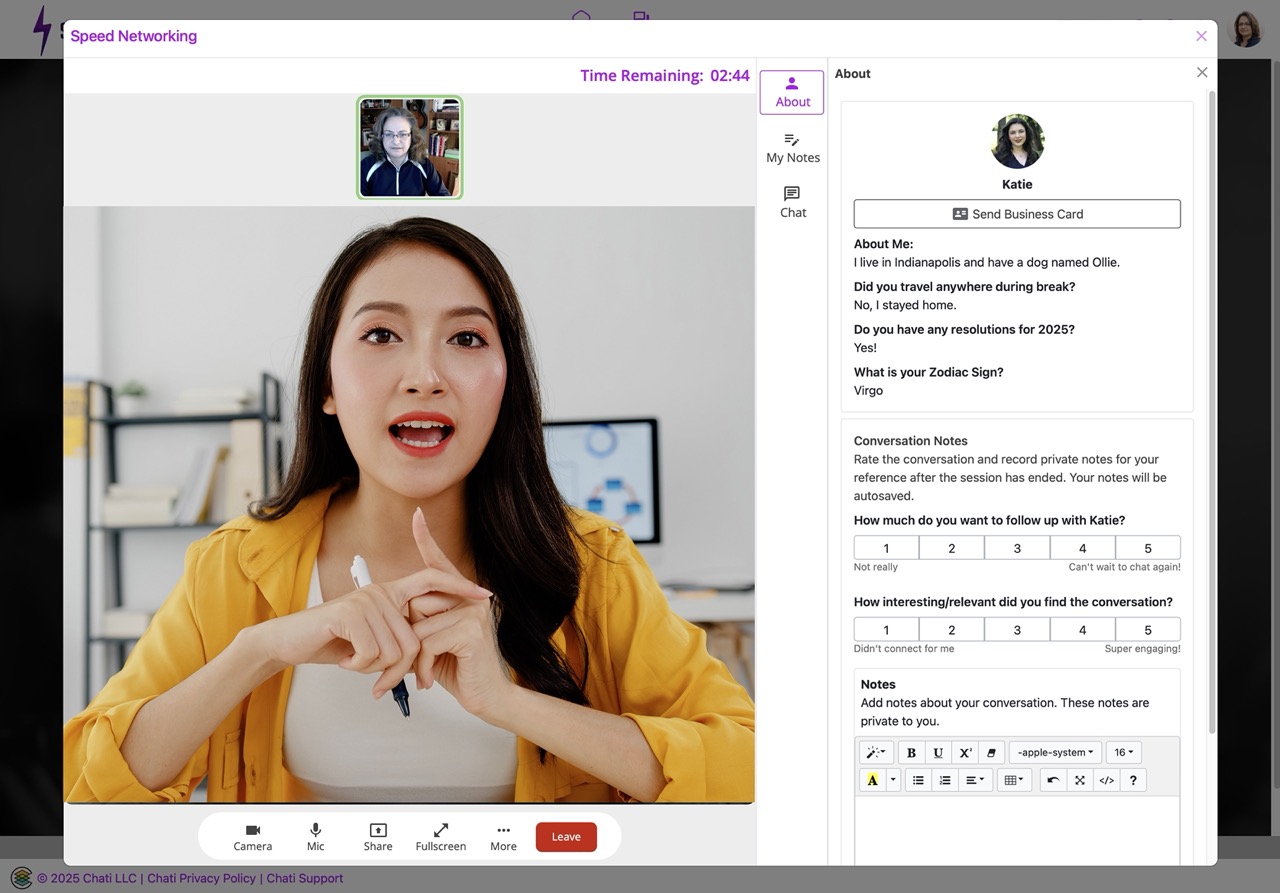
Task: Send Business Card to Katie
Action: [x=1017, y=214]
